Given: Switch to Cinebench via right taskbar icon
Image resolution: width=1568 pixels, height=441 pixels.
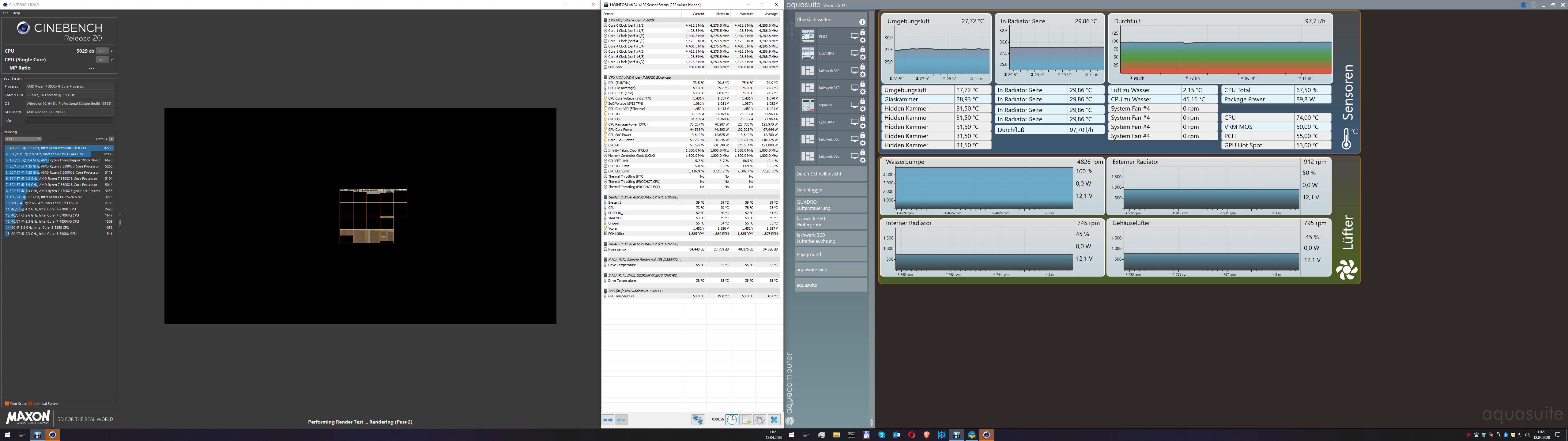Looking at the screenshot, I should tap(987, 435).
